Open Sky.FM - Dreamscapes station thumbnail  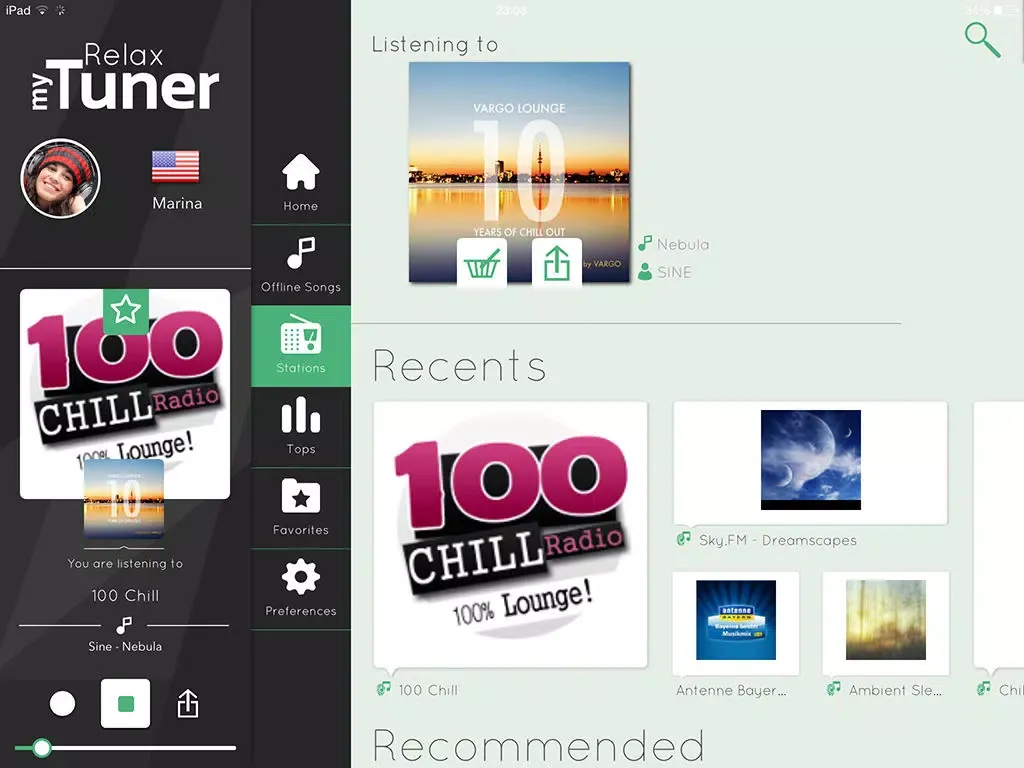(810, 462)
